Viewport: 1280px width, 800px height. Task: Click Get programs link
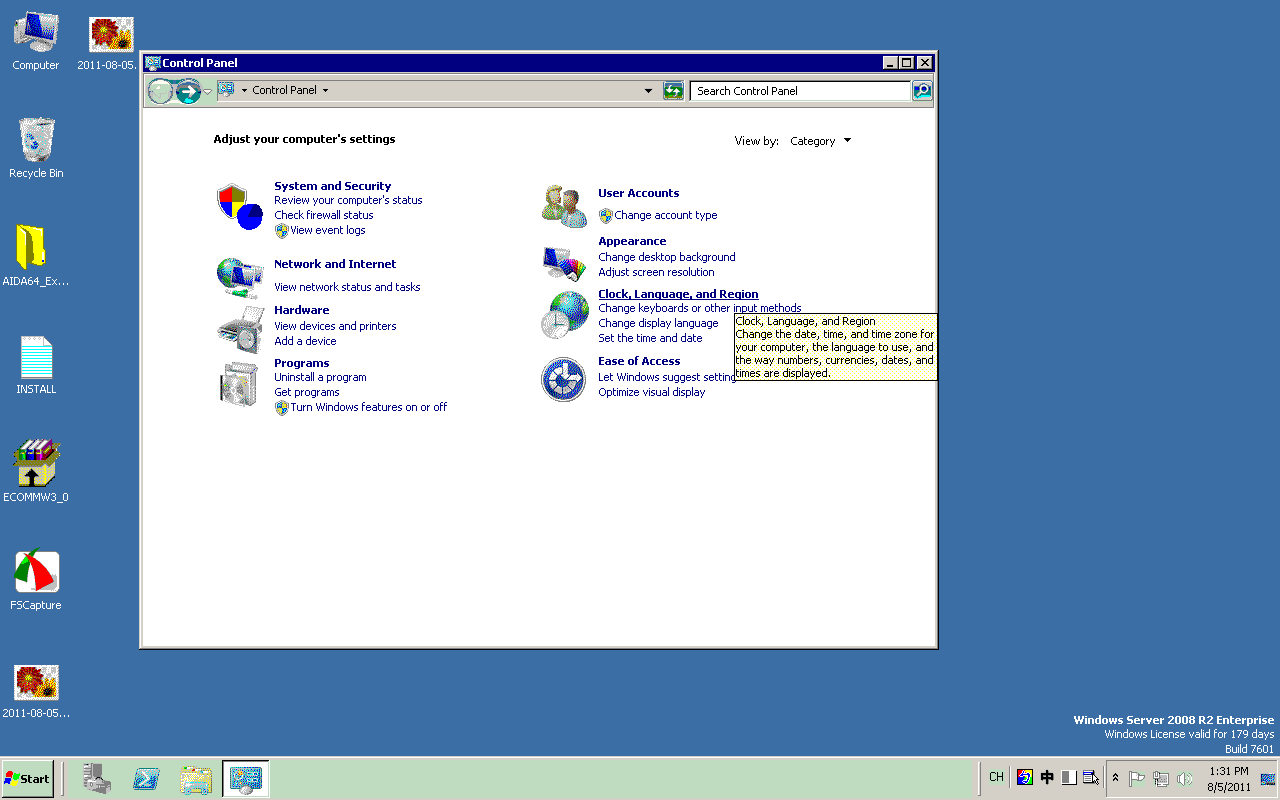pos(307,392)
